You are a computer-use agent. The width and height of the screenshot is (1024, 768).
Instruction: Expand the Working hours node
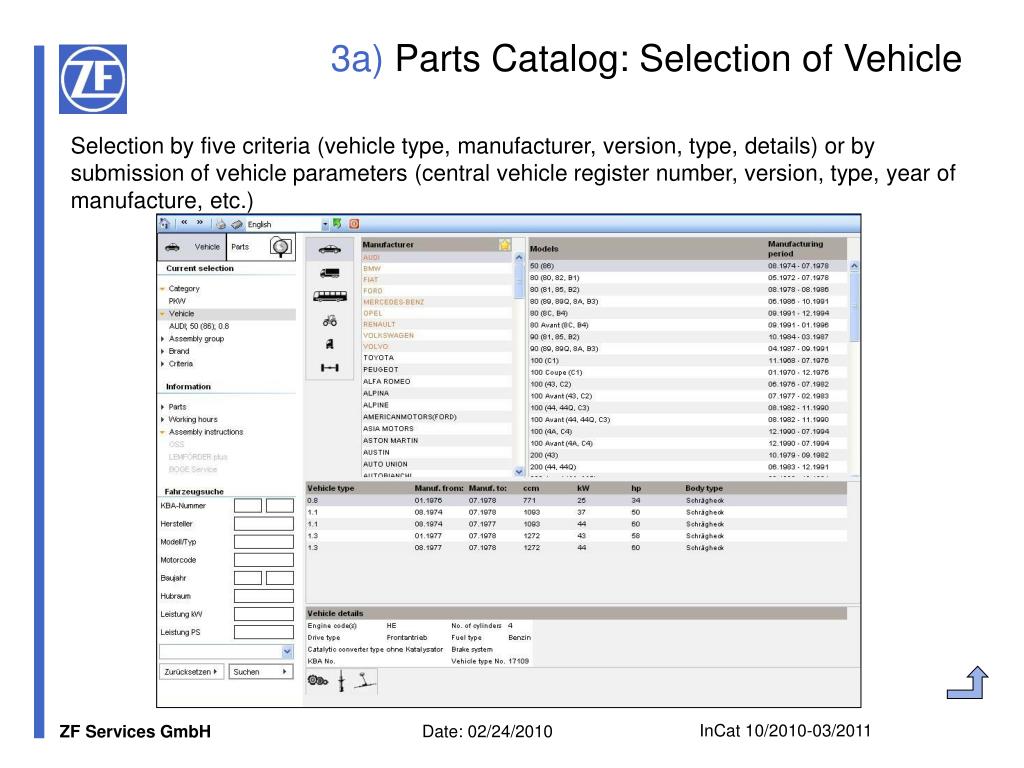163,420
